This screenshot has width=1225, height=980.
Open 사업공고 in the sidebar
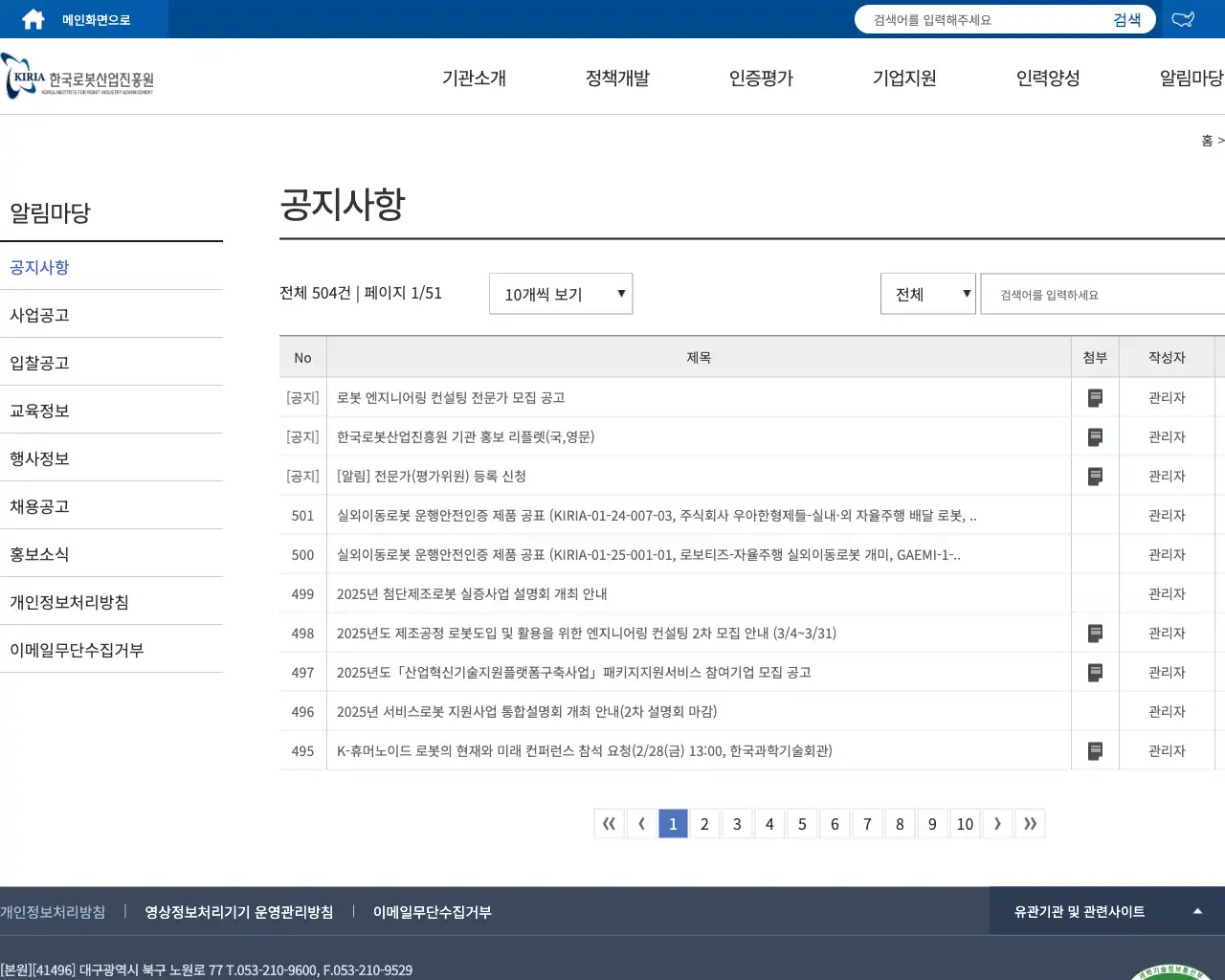coord(38,315)
